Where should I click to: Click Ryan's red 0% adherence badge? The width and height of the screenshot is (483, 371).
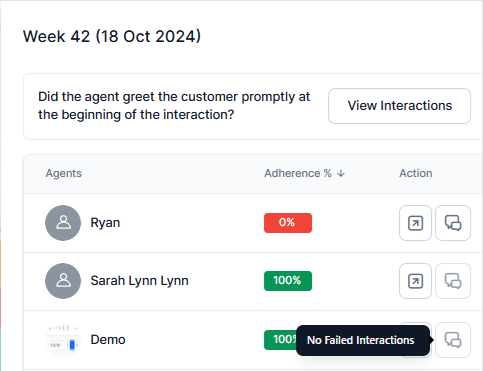(x=288, y=223)
